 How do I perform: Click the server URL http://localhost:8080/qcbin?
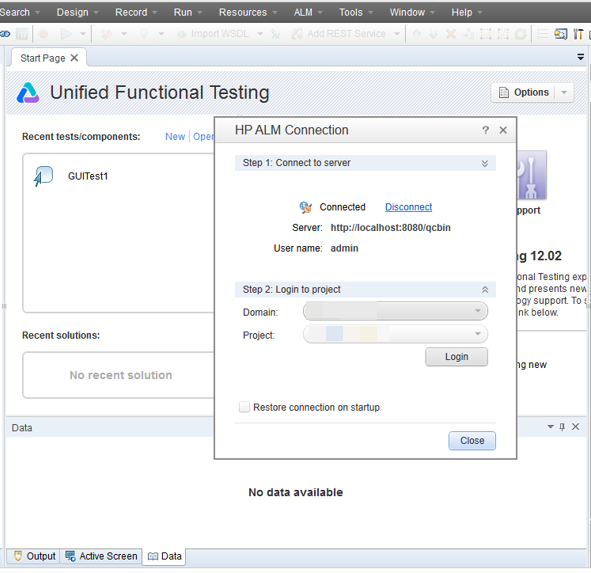tap(390, 228)
